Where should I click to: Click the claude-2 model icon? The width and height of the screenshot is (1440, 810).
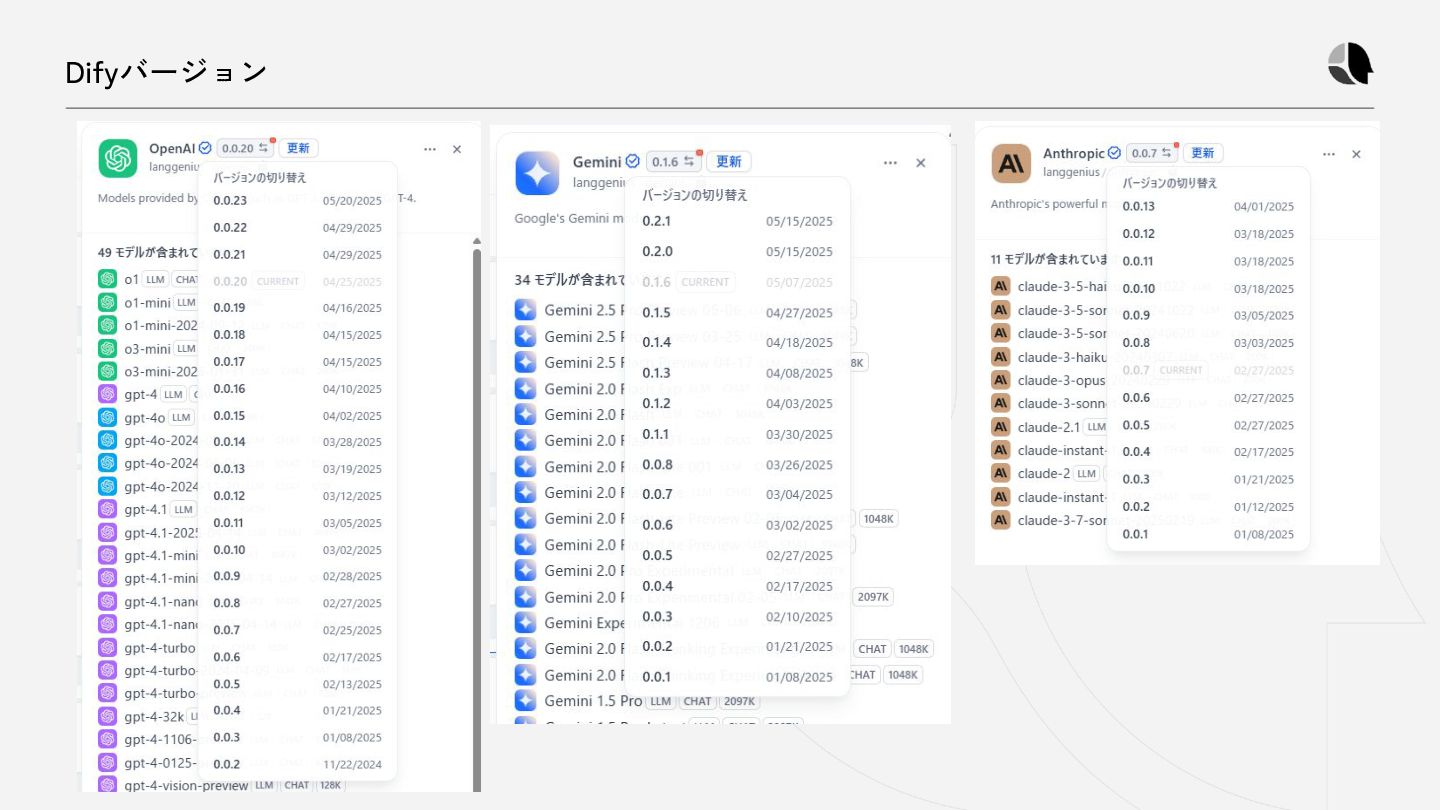tap(1000, 473)
